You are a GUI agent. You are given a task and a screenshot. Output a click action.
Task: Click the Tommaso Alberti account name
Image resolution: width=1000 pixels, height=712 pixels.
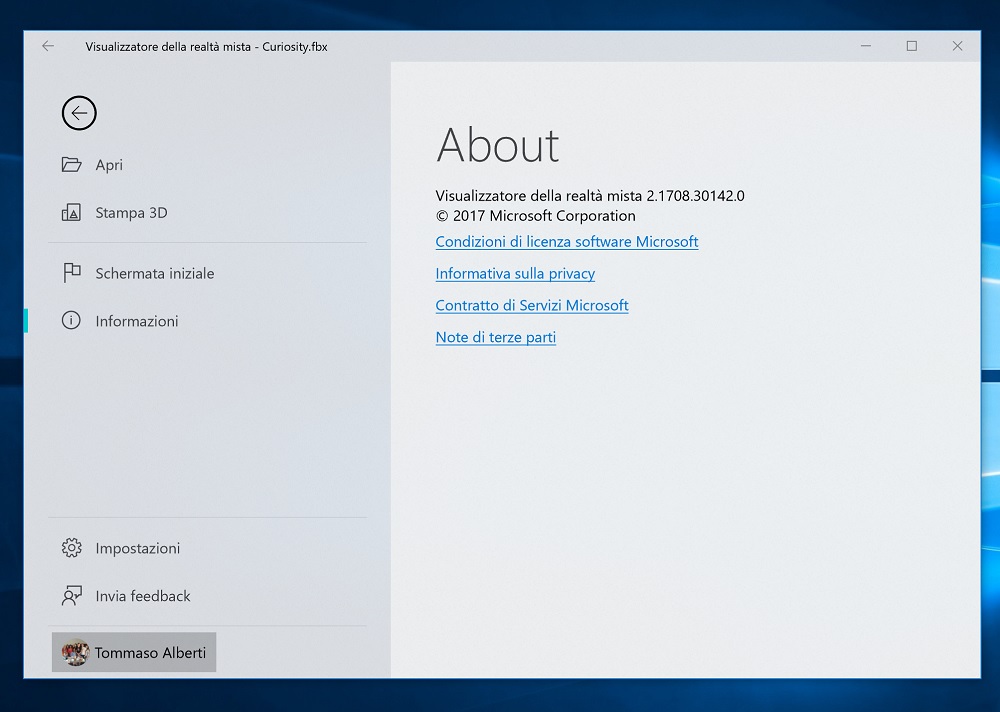150,653
